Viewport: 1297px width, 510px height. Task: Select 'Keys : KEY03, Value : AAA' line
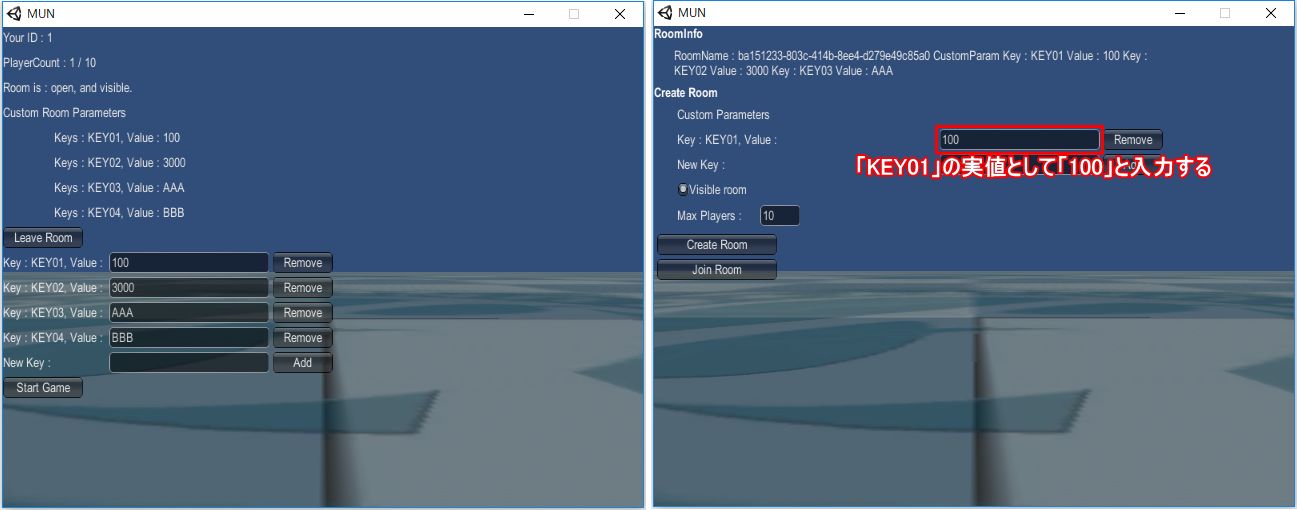(119, 188)
